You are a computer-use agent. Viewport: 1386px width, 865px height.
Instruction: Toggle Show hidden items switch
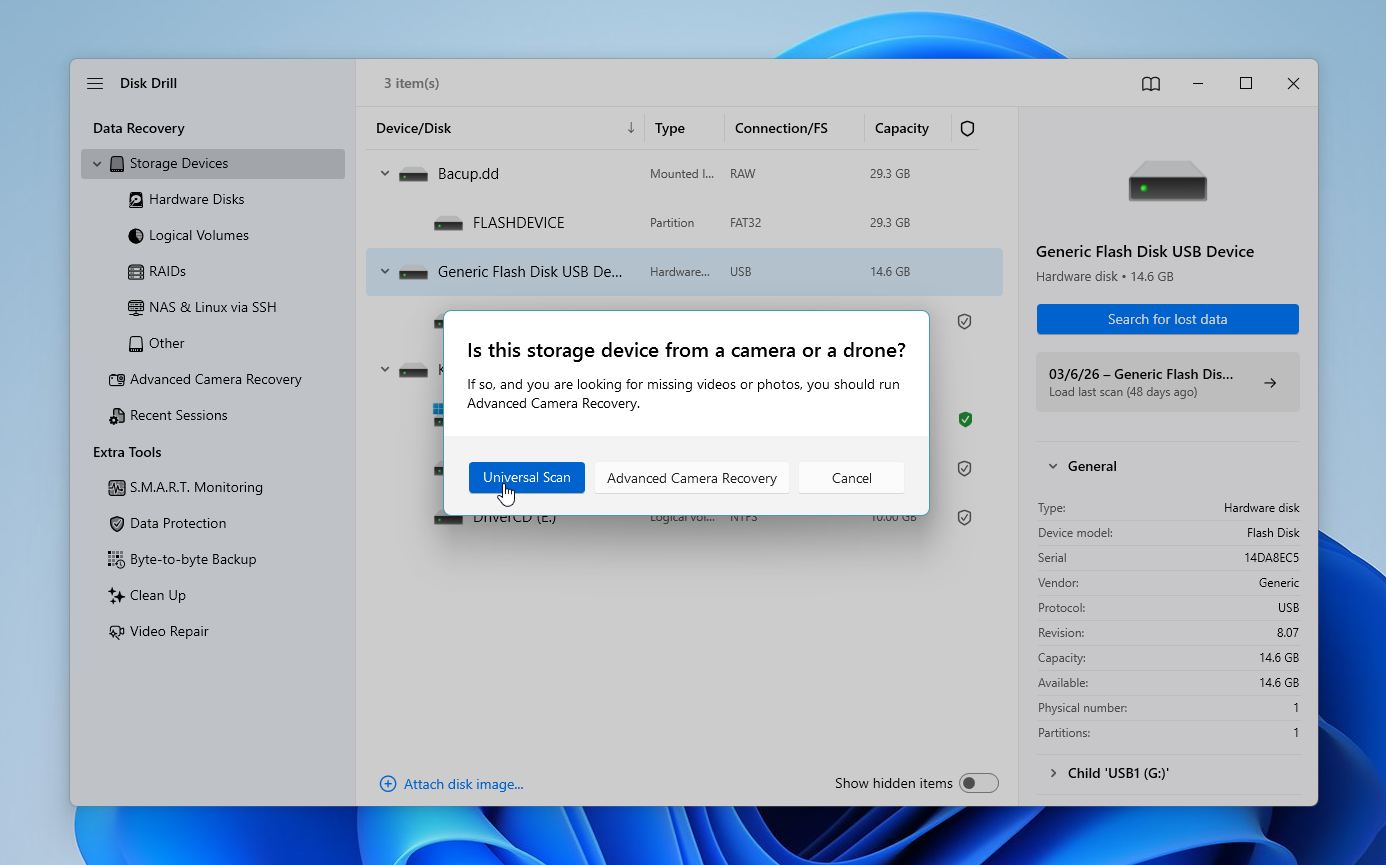pyautogui.click(x=979, y=783)
